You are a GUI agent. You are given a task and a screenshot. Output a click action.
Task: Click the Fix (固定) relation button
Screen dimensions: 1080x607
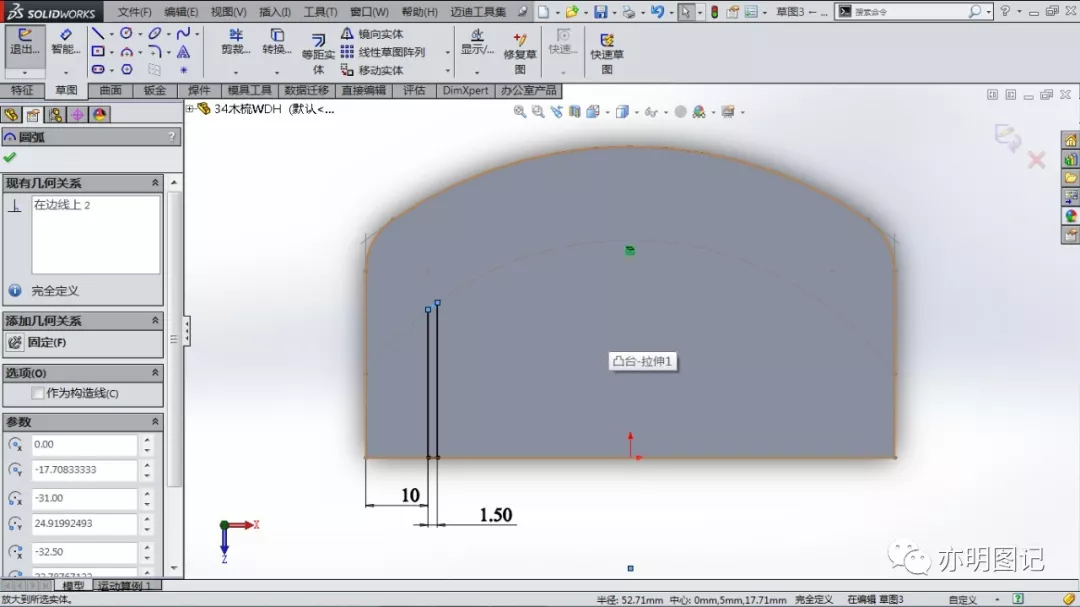(x=37, y=342)
